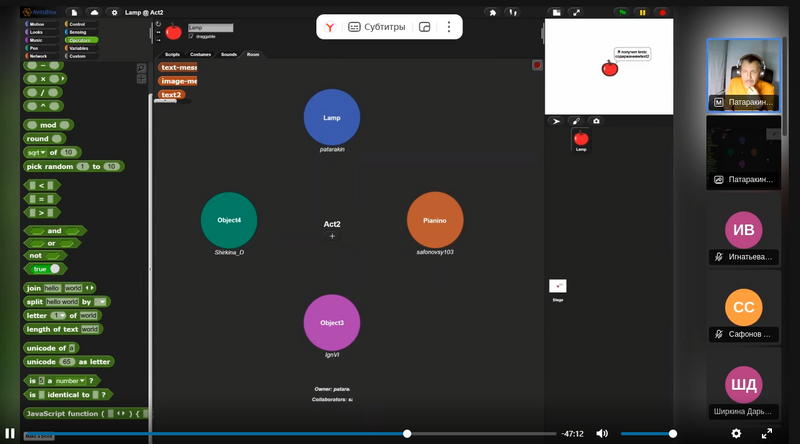The image size is (800, 444).
Task: Toggle the draggable checkbox for Lamp
Action: 191,36
